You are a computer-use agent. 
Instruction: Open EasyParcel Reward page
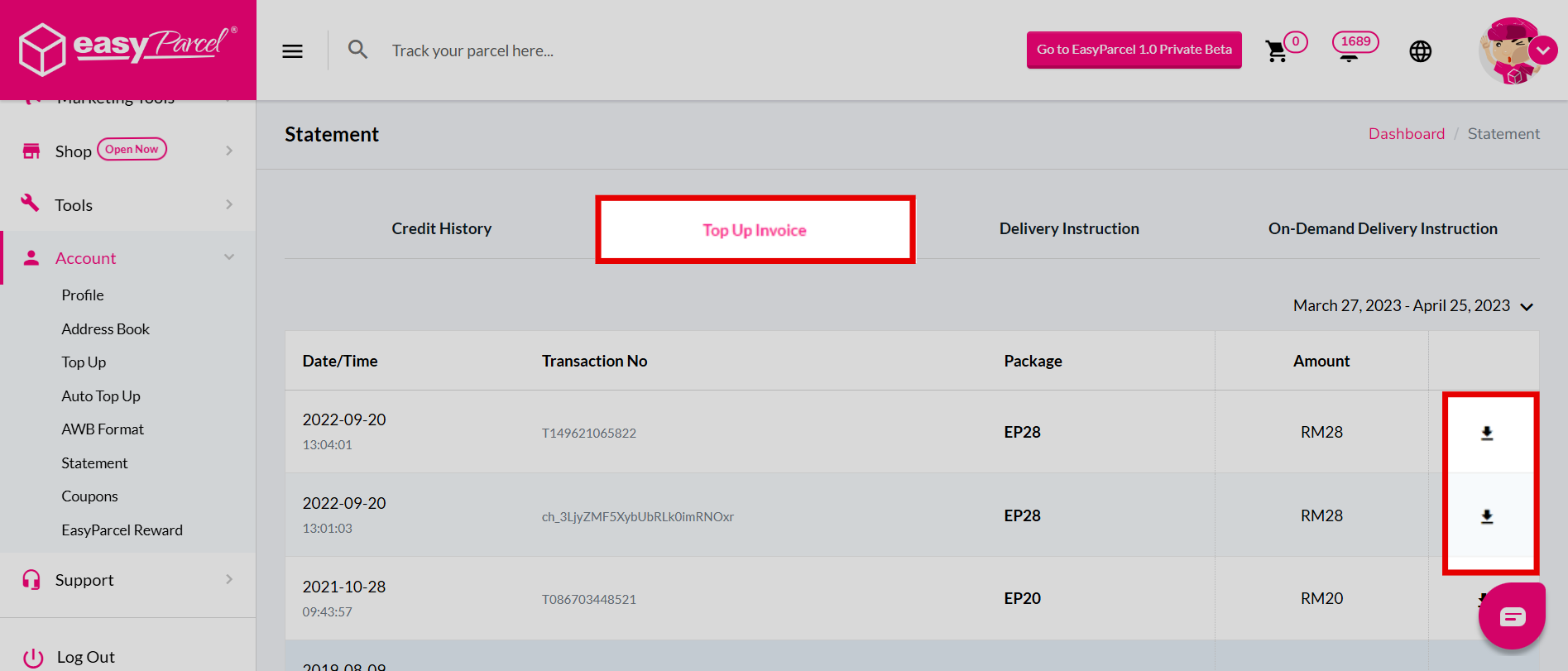[122, 530]
